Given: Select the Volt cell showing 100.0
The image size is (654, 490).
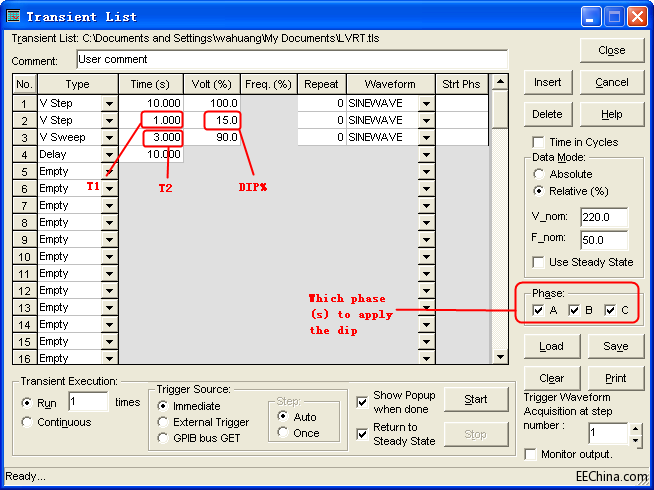Looking at the screenshot, I should point(212,103).
